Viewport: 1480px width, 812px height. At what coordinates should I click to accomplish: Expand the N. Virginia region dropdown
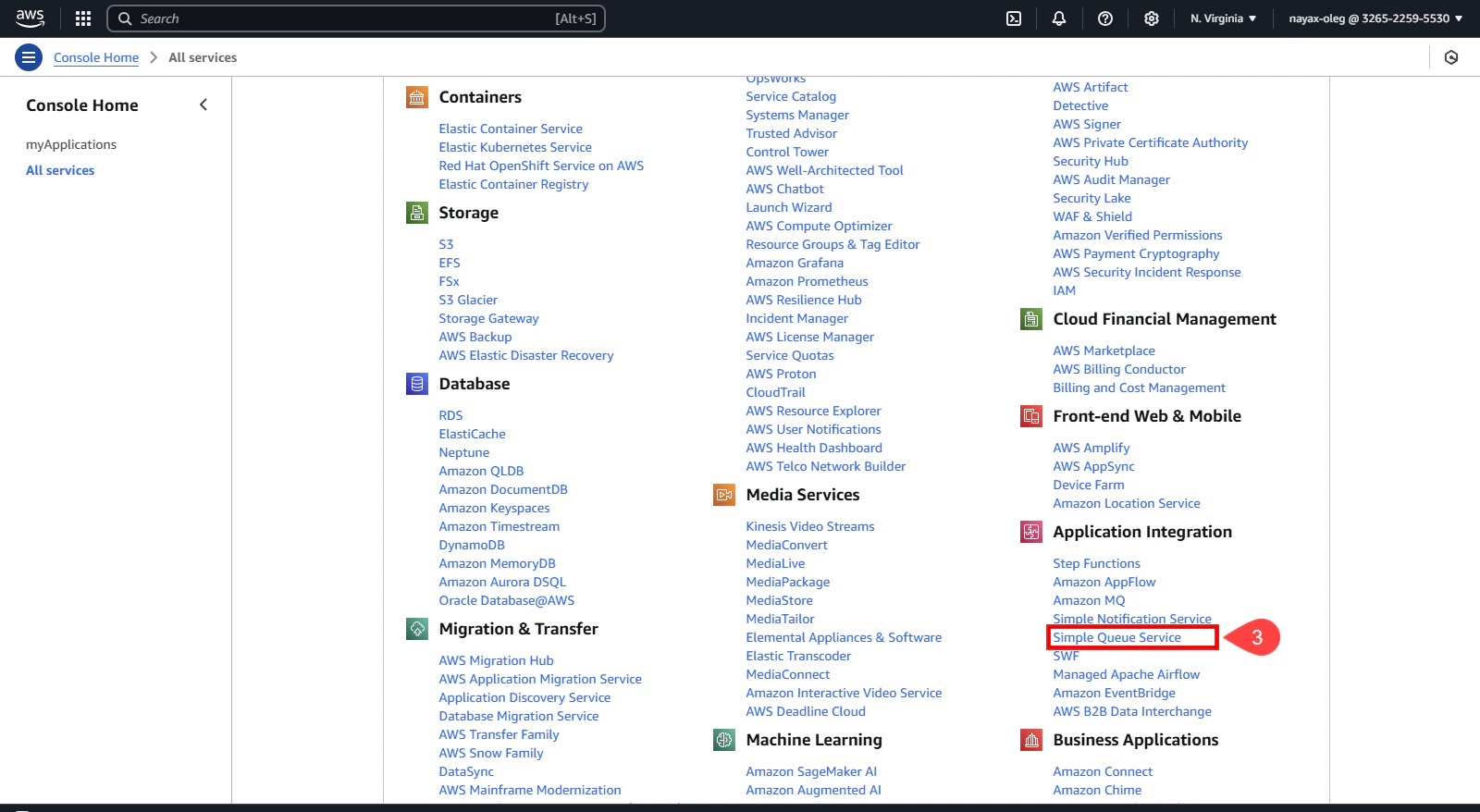click(1223, 18)
